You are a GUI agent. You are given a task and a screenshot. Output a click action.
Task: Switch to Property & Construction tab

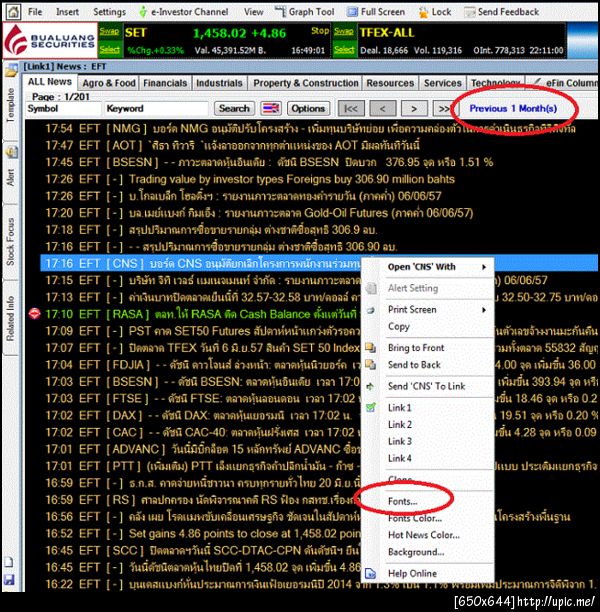(306, 83)
